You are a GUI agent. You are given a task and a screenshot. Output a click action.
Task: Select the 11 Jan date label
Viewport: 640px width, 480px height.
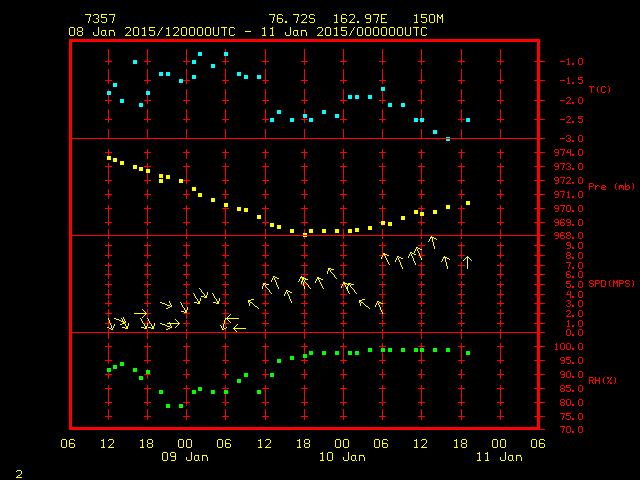click(x=498, y=457)
